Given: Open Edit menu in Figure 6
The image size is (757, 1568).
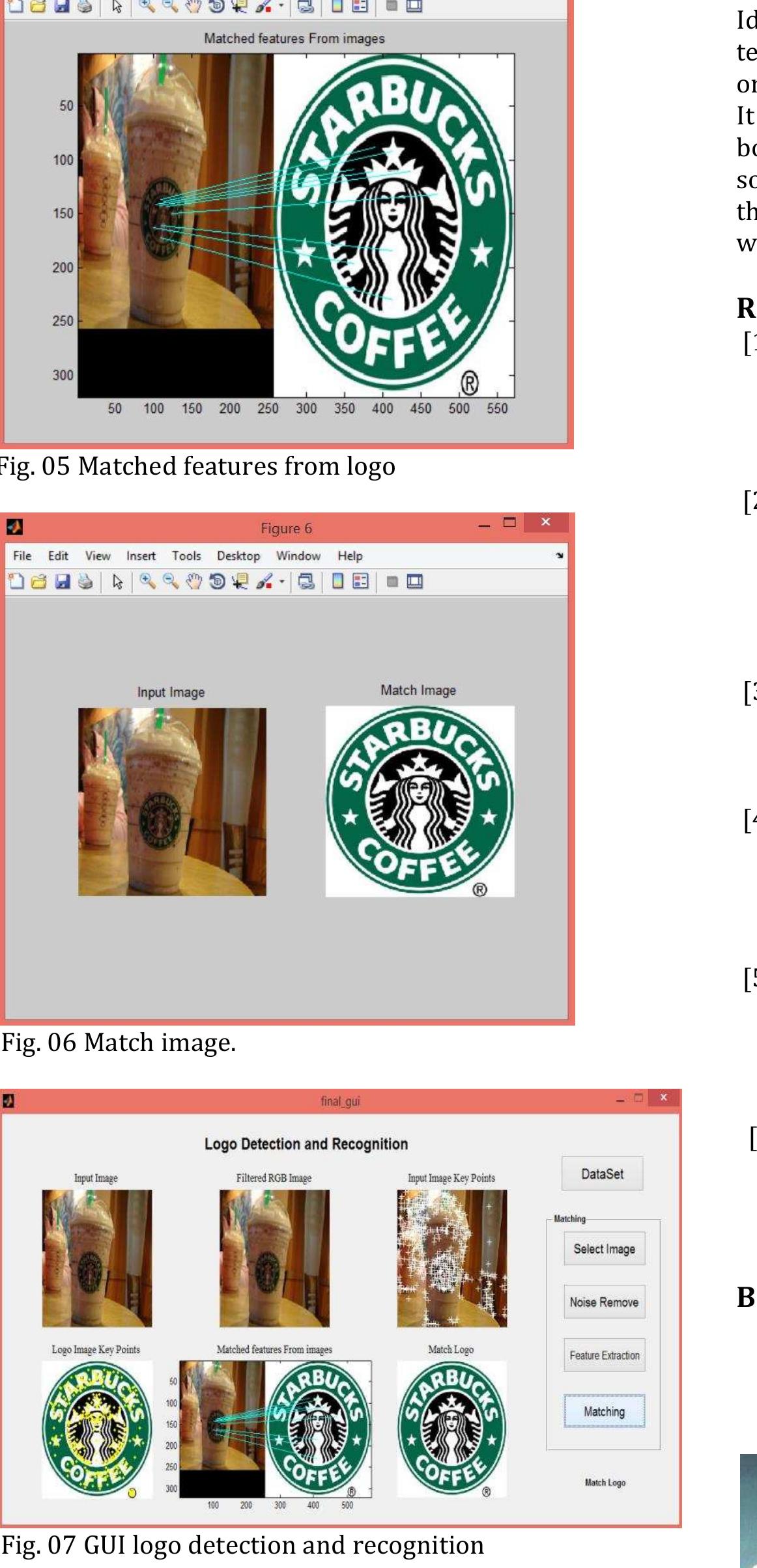Looking at the screenshot, I should click(58, 555).
